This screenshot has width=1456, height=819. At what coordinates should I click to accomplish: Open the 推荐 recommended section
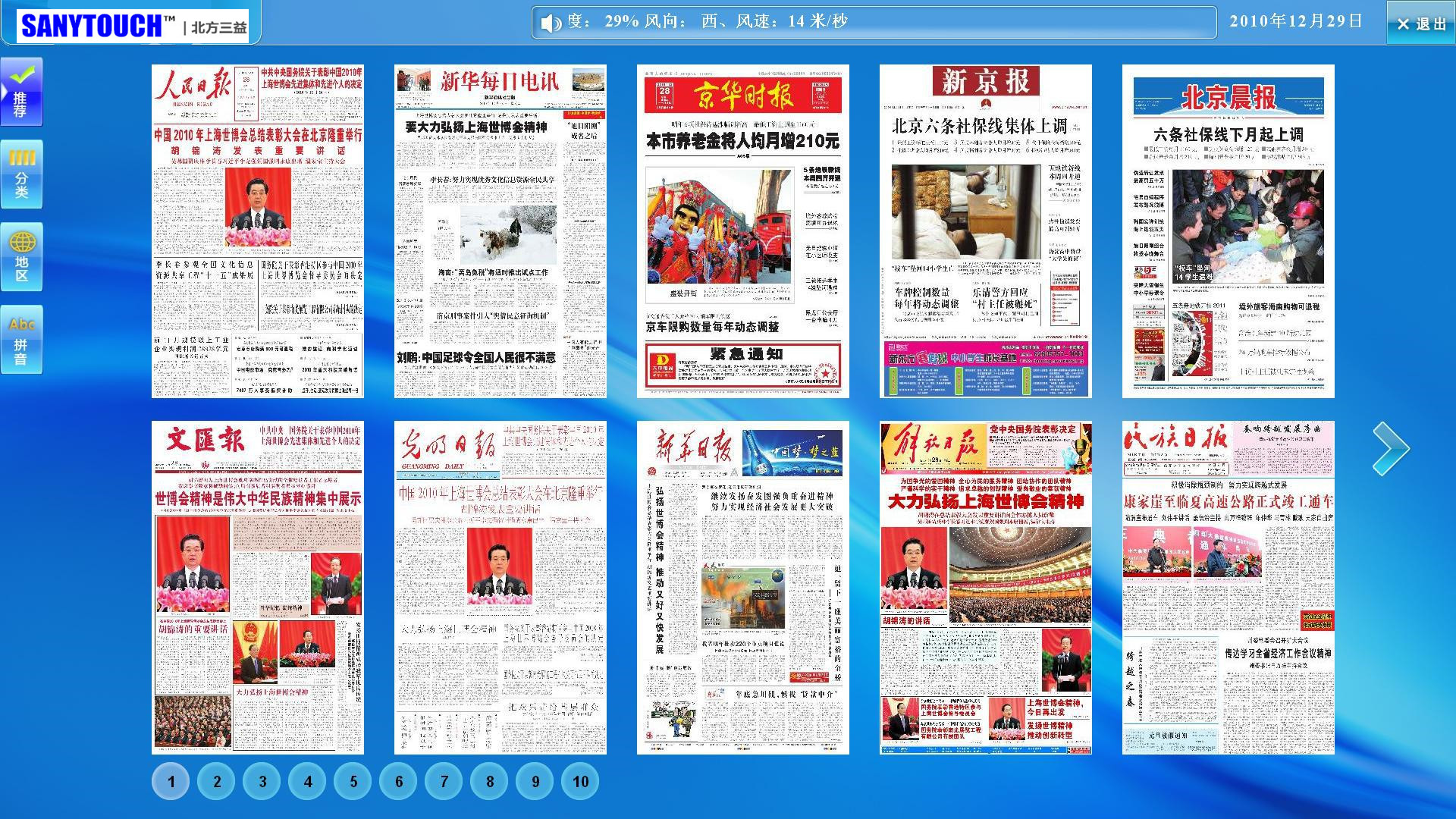(21, 92)
